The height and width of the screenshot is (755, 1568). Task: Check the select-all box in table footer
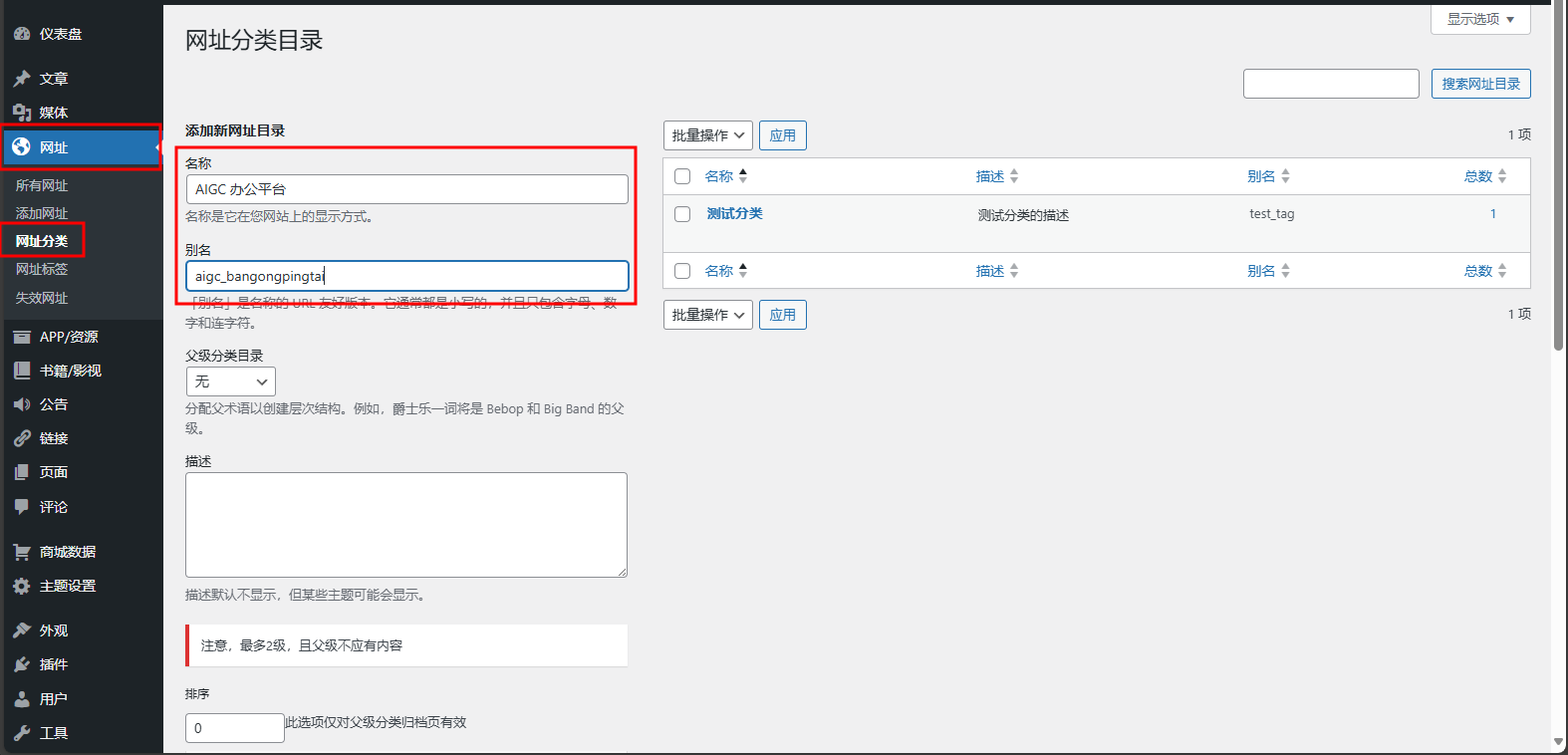[682, 271]
